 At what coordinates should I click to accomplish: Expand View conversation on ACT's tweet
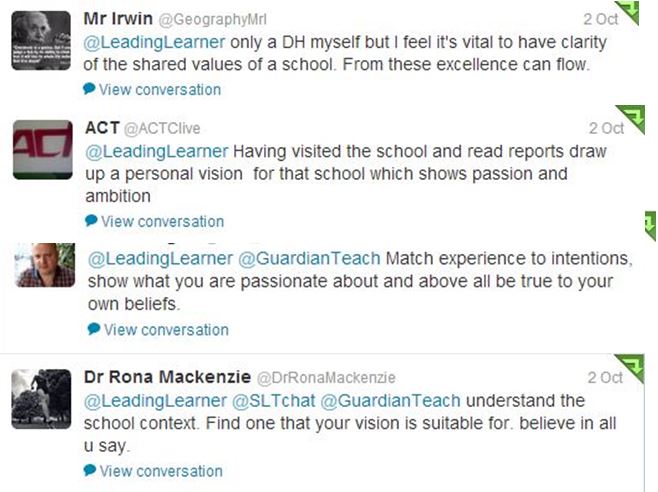pos(162,221)
